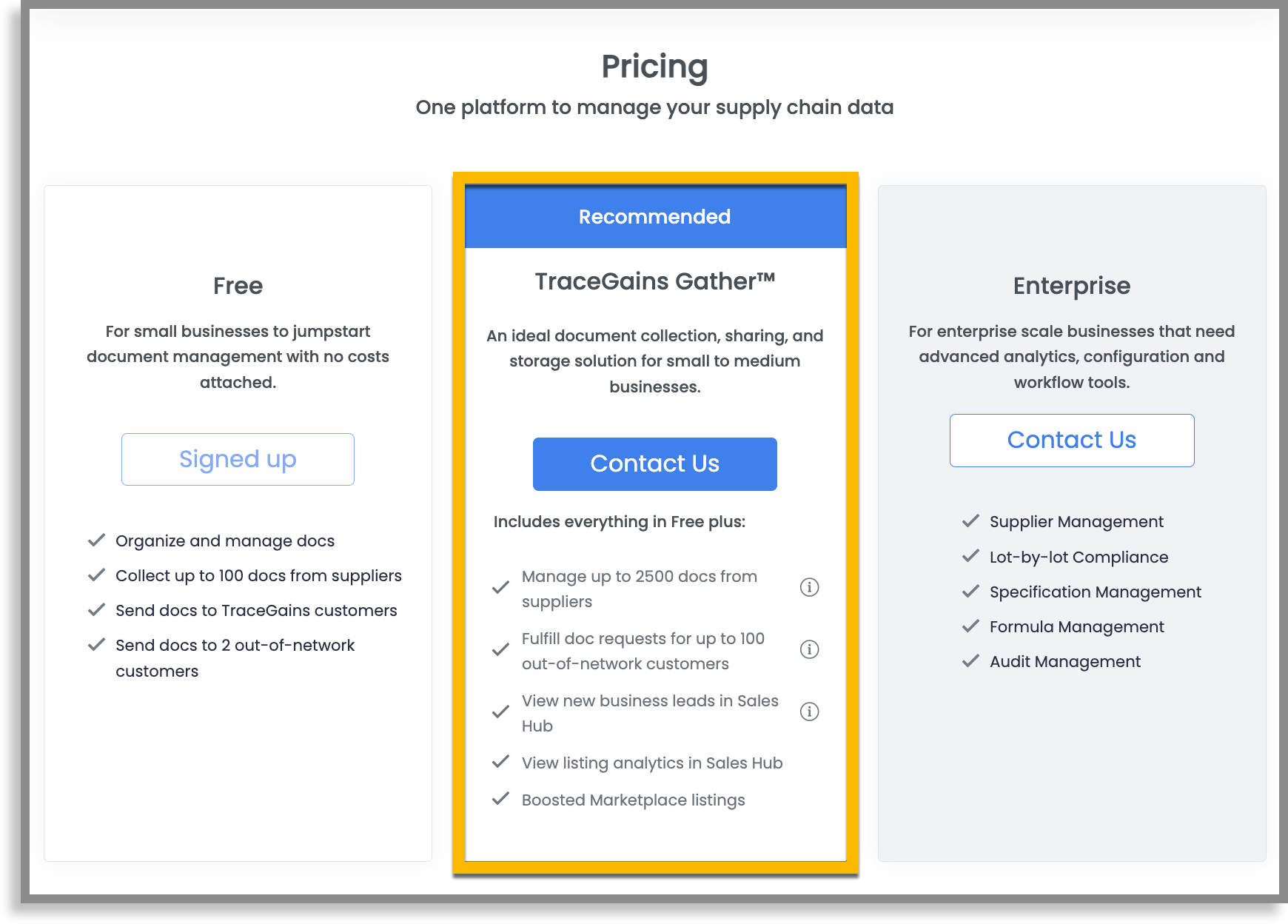The height and width of the screenshot is (924, 1288).
Task: Select the Enterprise plan heading
Action: point(1071,286)
